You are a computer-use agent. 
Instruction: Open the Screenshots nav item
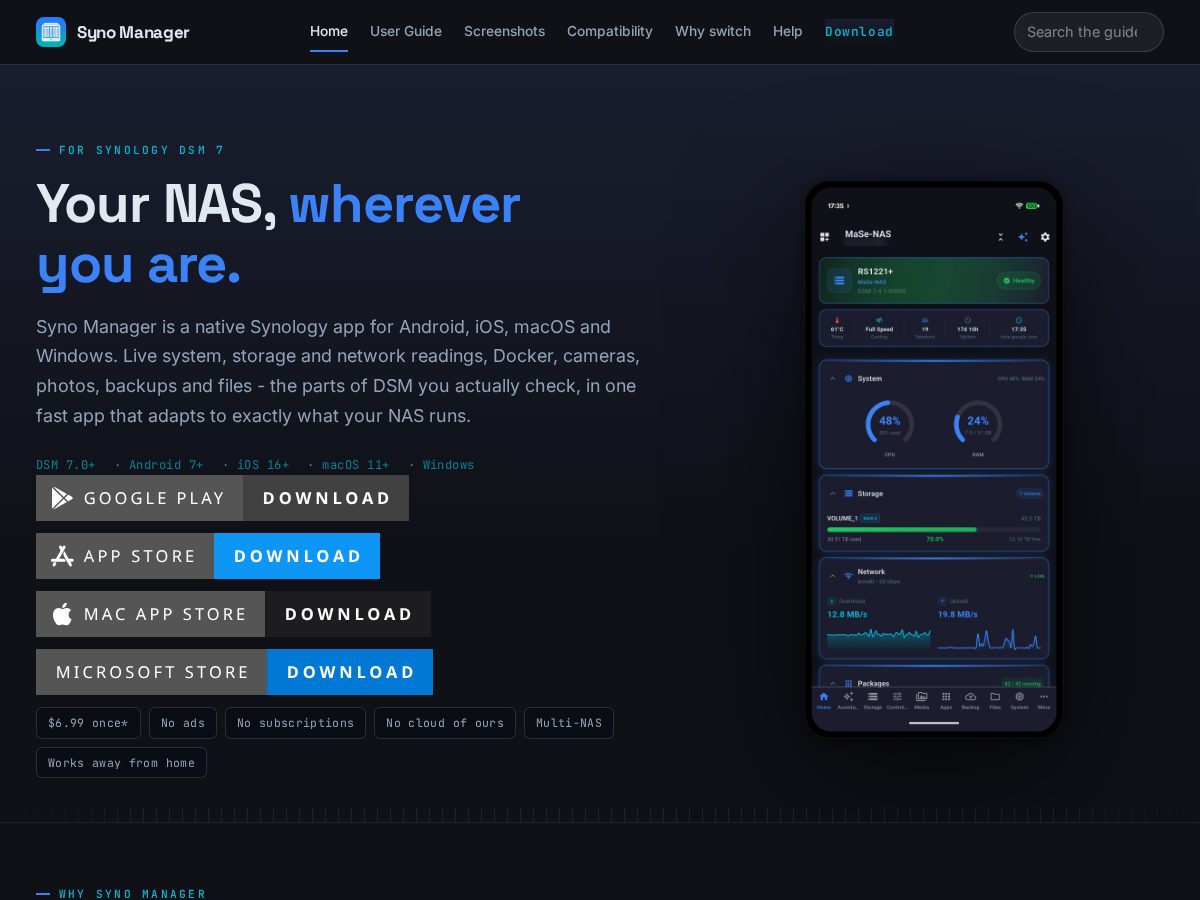coord(504,31)
